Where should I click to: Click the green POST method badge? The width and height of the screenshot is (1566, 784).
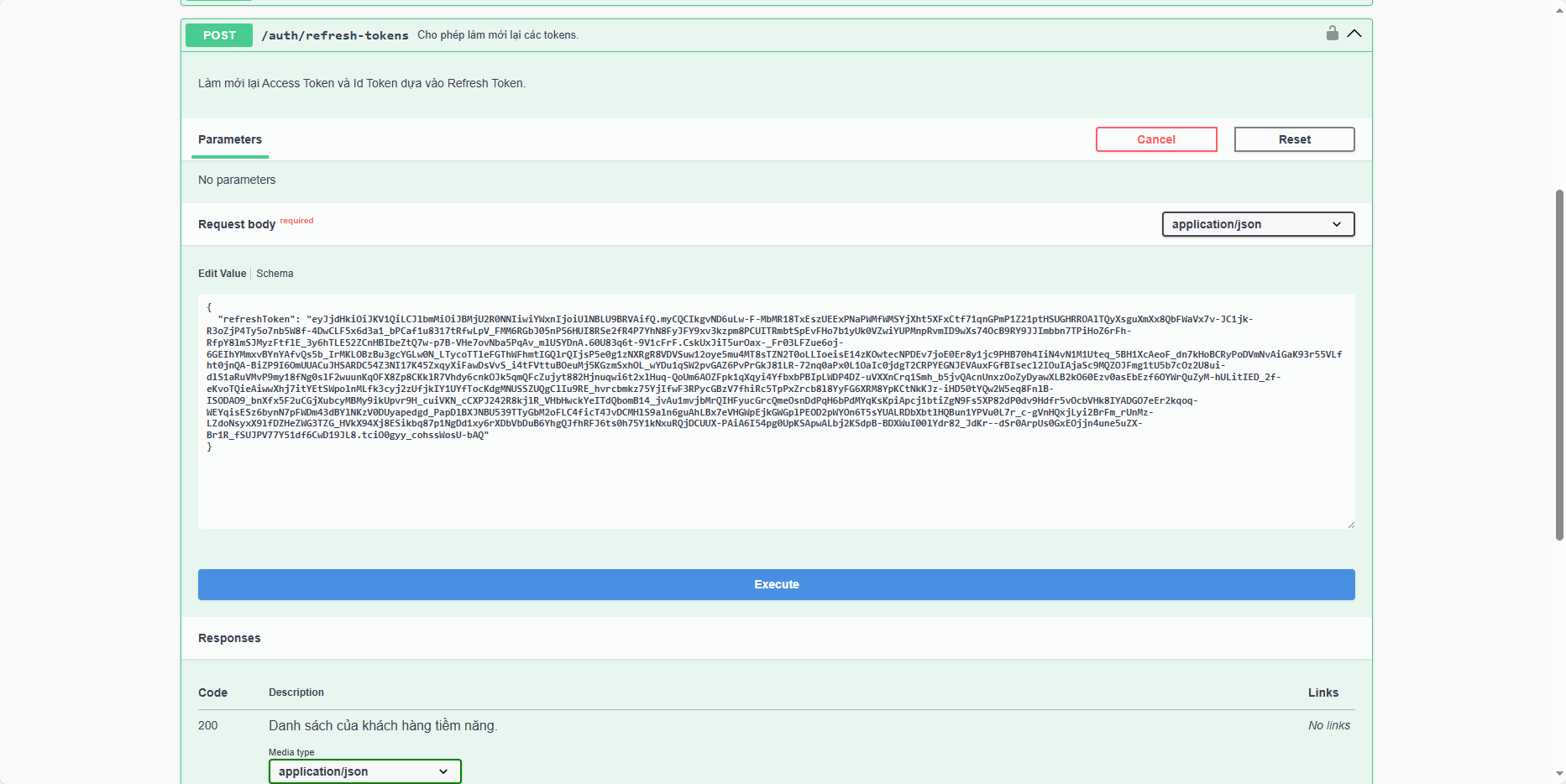pos(219,35)
